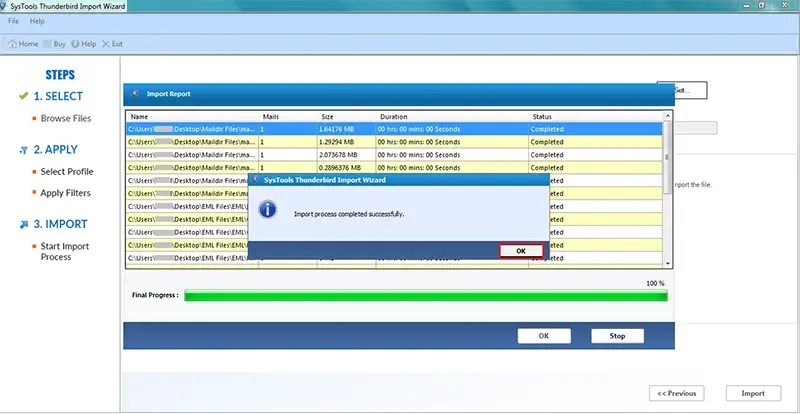Select the report row with size 0.2896376 MB
Image resolution: width=800 pixels, height=414 pixels.
tap(394, 167)
